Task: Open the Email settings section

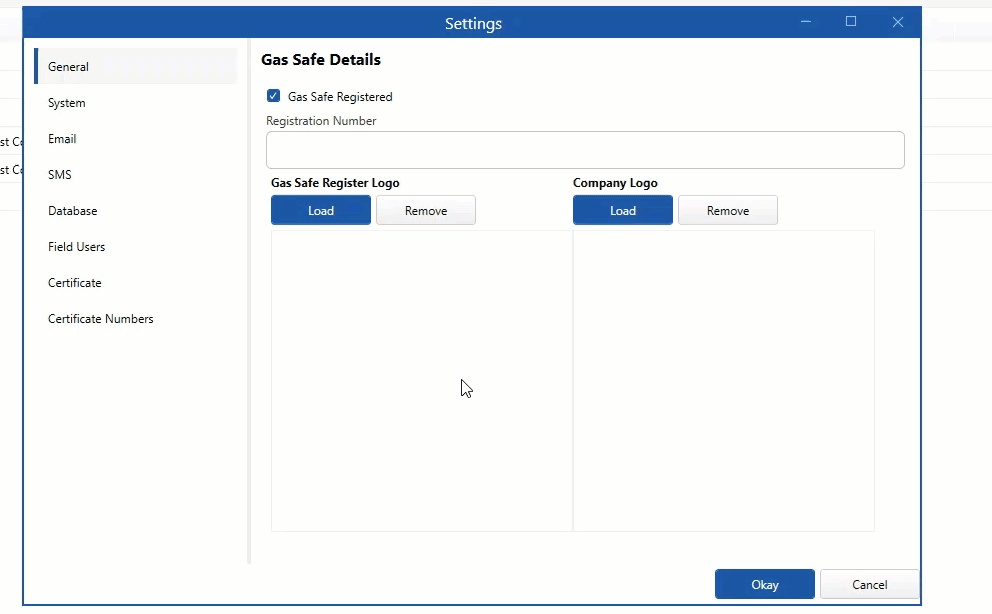Action: (x=62, y=138)
